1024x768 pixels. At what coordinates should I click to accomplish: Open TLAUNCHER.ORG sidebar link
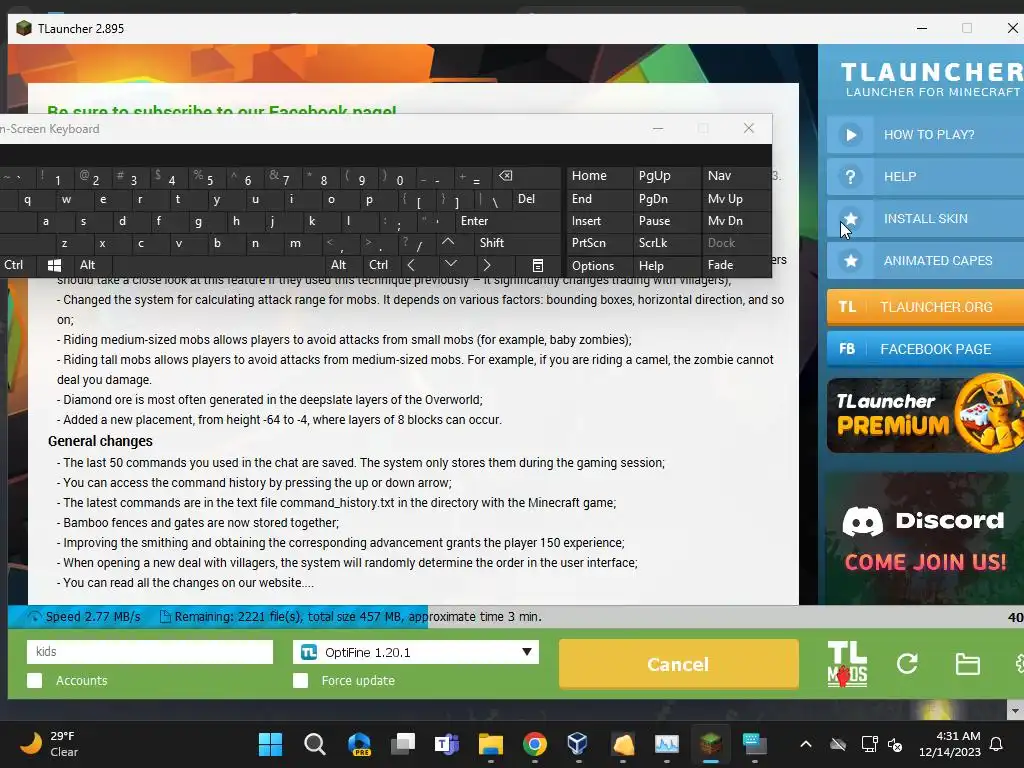[x=925, y=307]
